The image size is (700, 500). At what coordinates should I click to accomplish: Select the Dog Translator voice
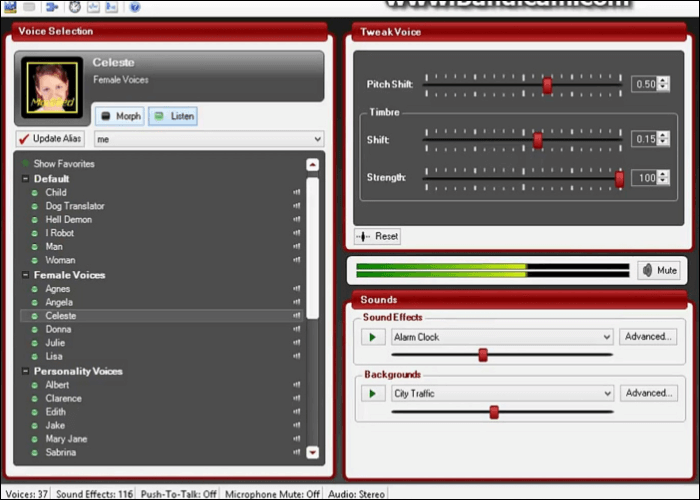[x=162, y=206]
